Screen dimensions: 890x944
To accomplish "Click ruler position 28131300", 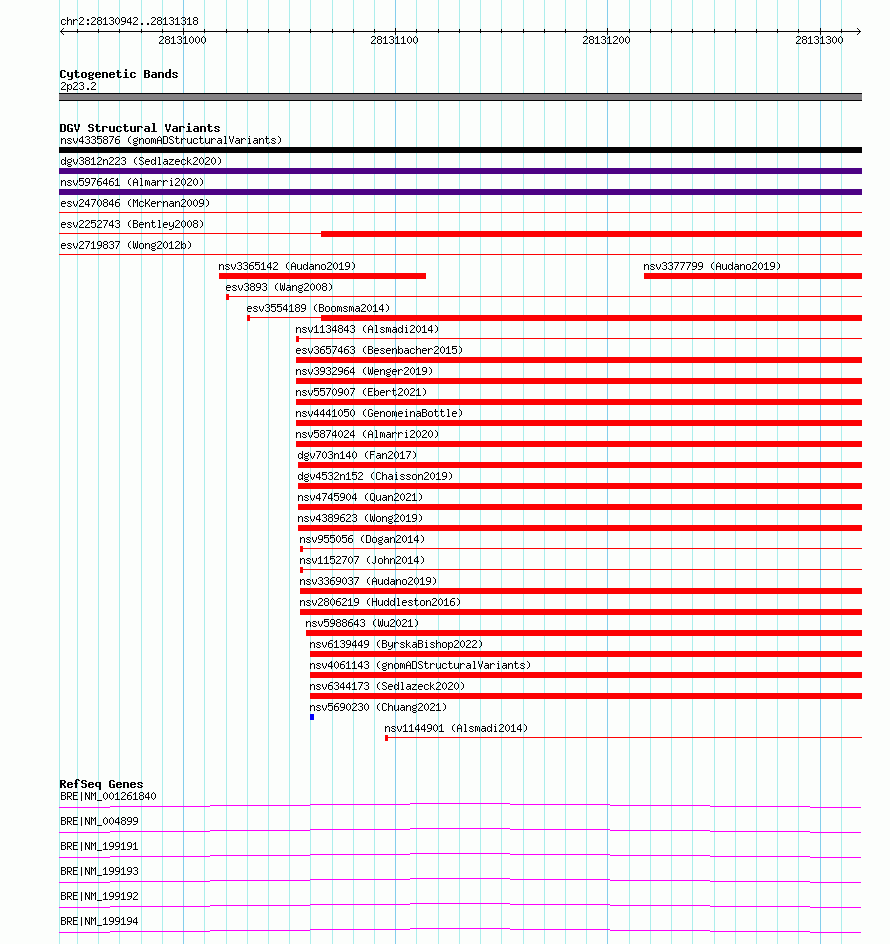I will (819, 40).
